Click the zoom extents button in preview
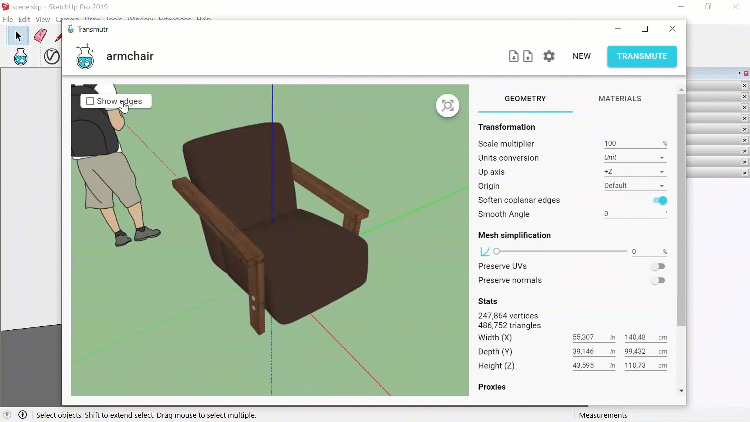 448,106
